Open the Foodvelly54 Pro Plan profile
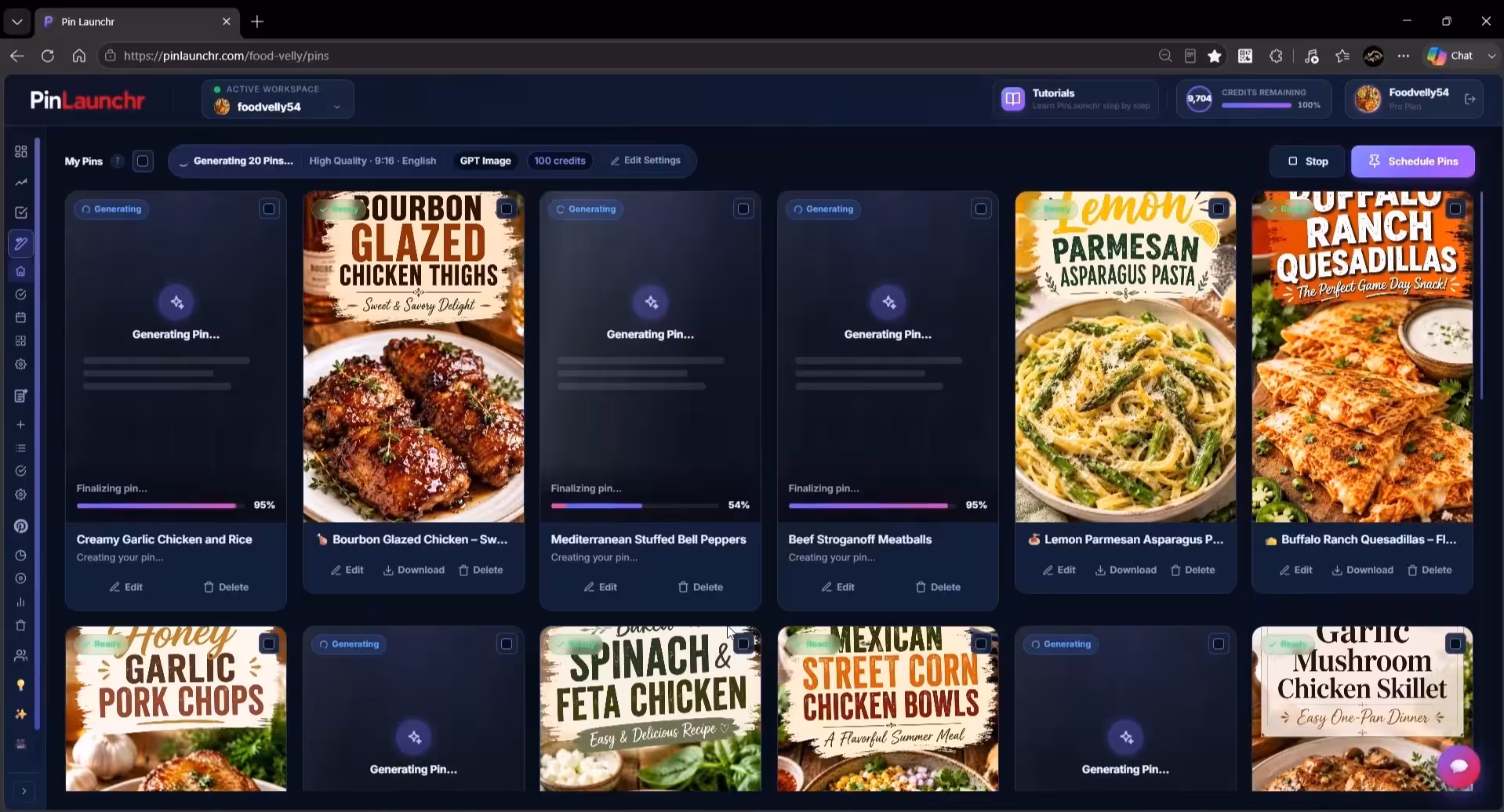The image size is (1504, 812). point(1414,99)
